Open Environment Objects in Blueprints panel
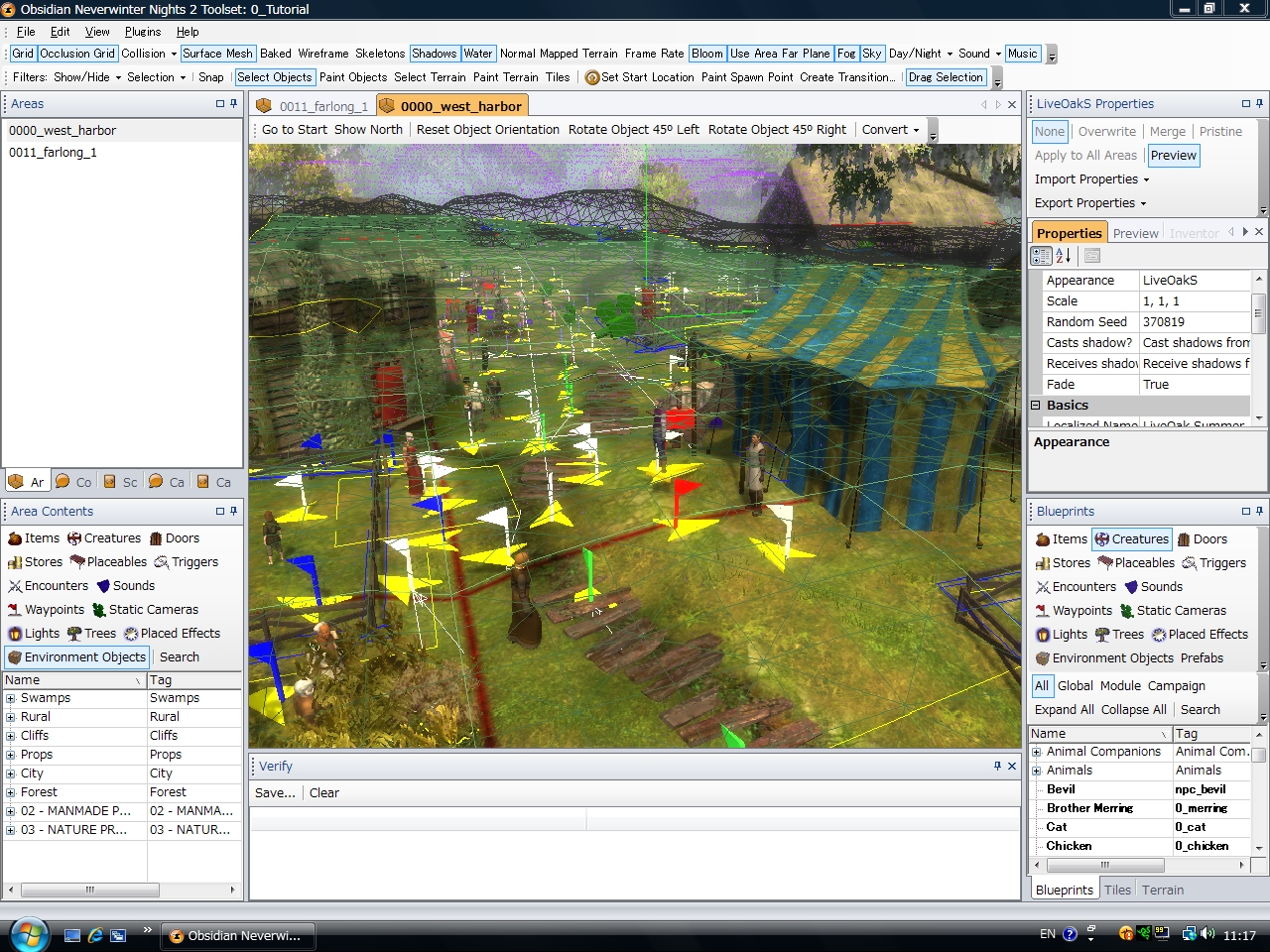 [1105, 658]
